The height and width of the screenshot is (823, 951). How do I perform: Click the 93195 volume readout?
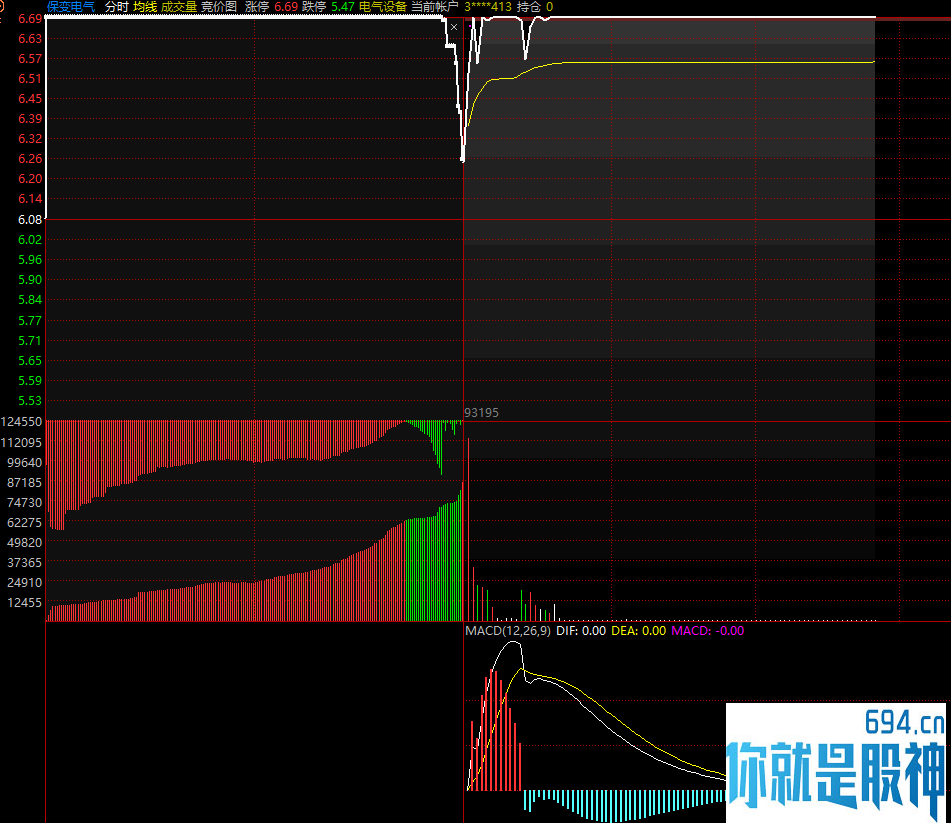pyautogui.click(x=482, y=412)
